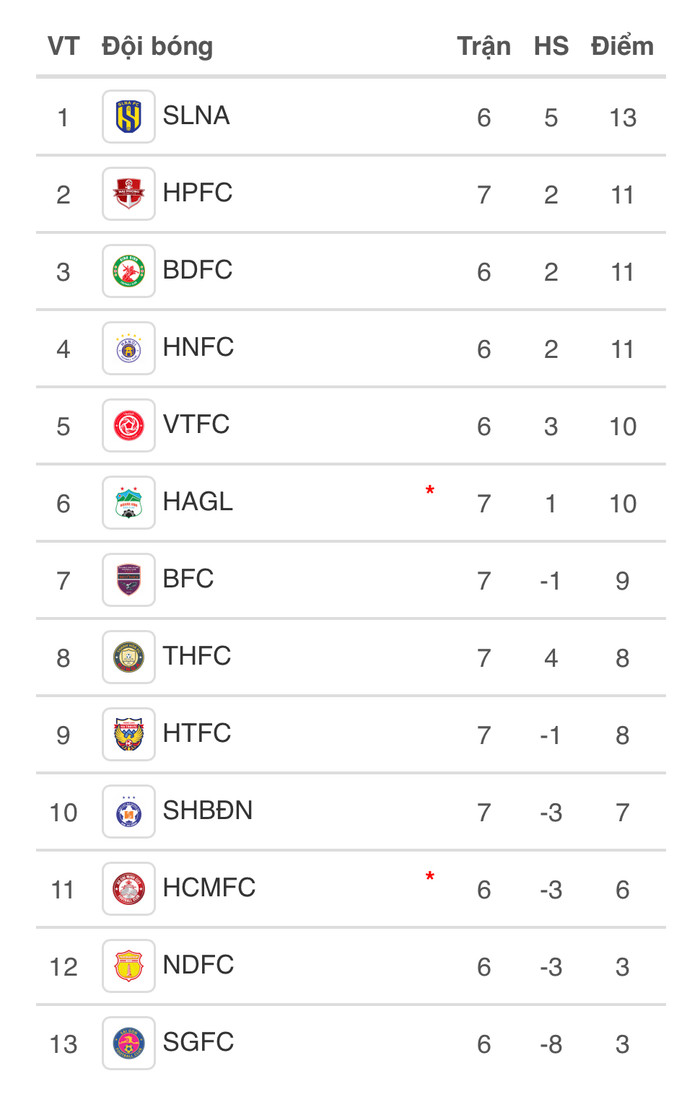Select the SGFC club logo
The width and height of the screenshot is (700, 1115).
(x=128, y=1043)
